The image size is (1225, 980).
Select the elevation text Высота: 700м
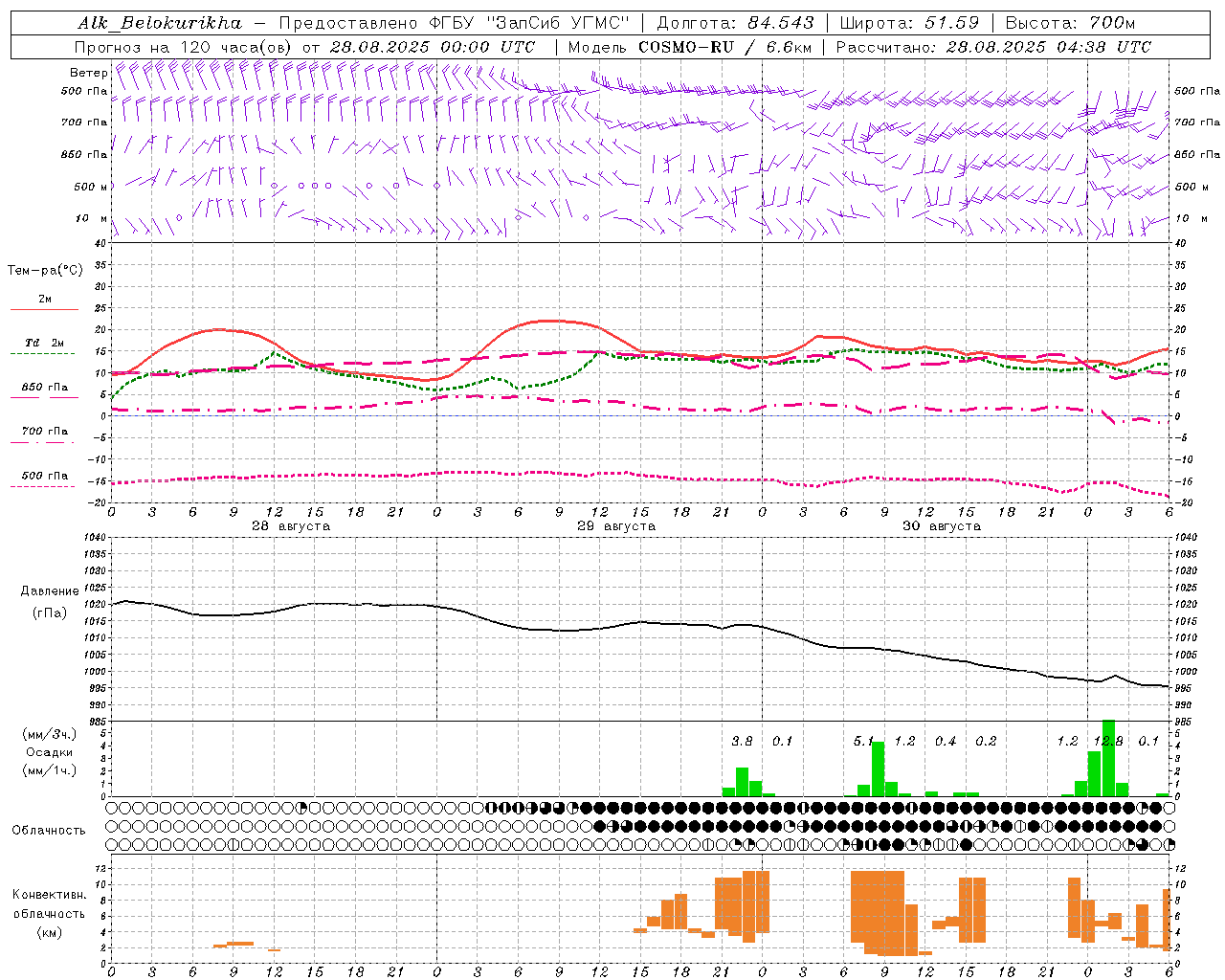point(1071,22)
